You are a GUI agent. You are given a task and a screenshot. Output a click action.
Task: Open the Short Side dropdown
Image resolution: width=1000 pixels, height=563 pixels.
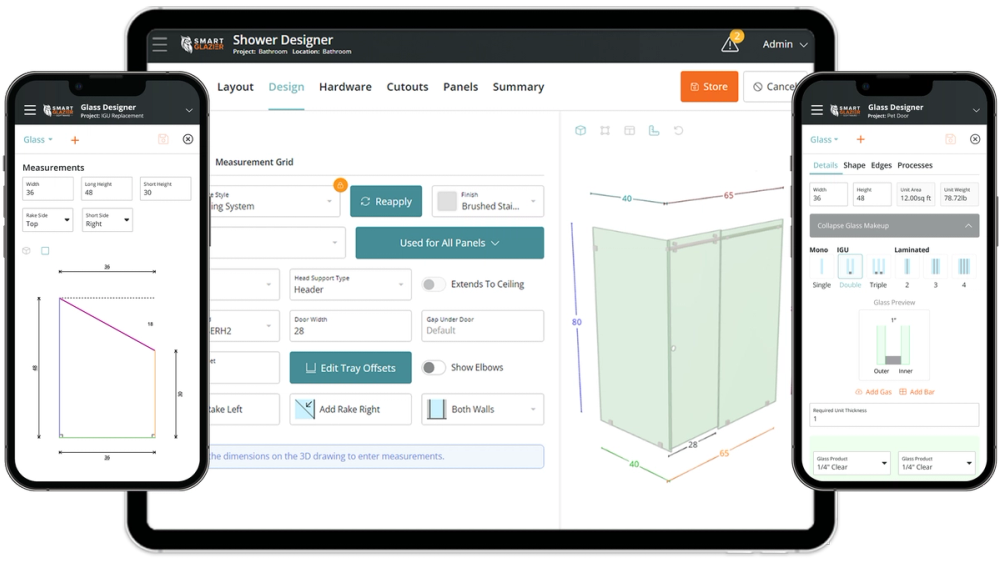[x=107, y=220]
